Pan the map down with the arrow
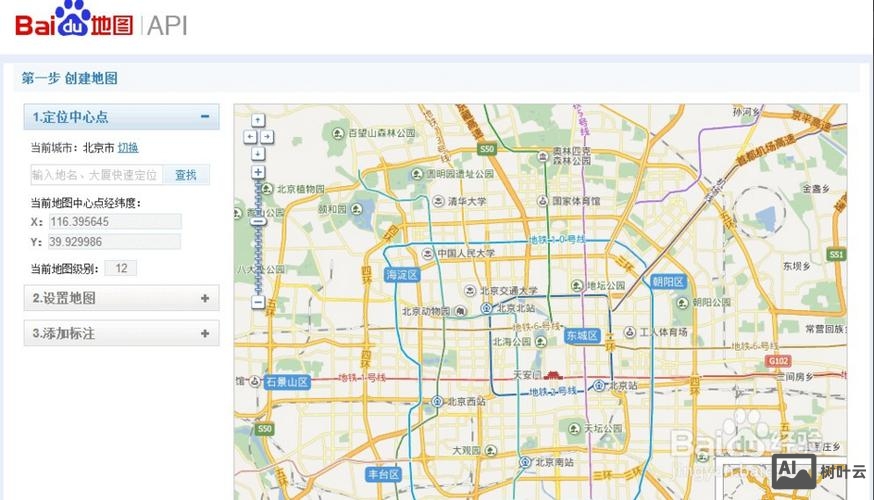Image resolution: width=874 pixels, height=500 pixels. (x=258, y=153)
